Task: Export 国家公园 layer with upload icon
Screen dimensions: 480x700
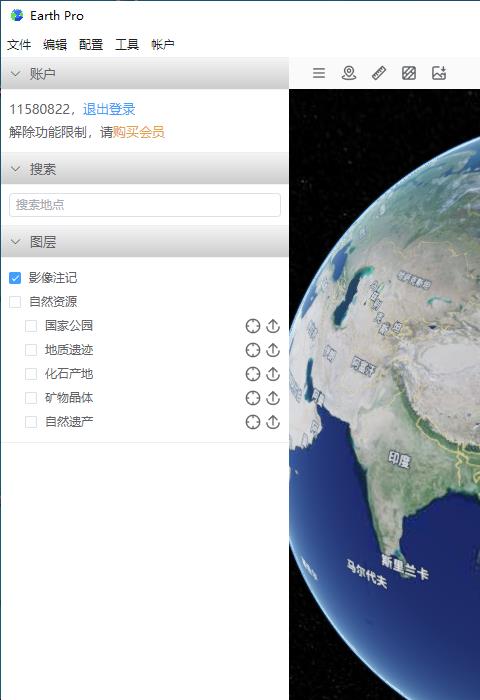Action: click(273, 326)
